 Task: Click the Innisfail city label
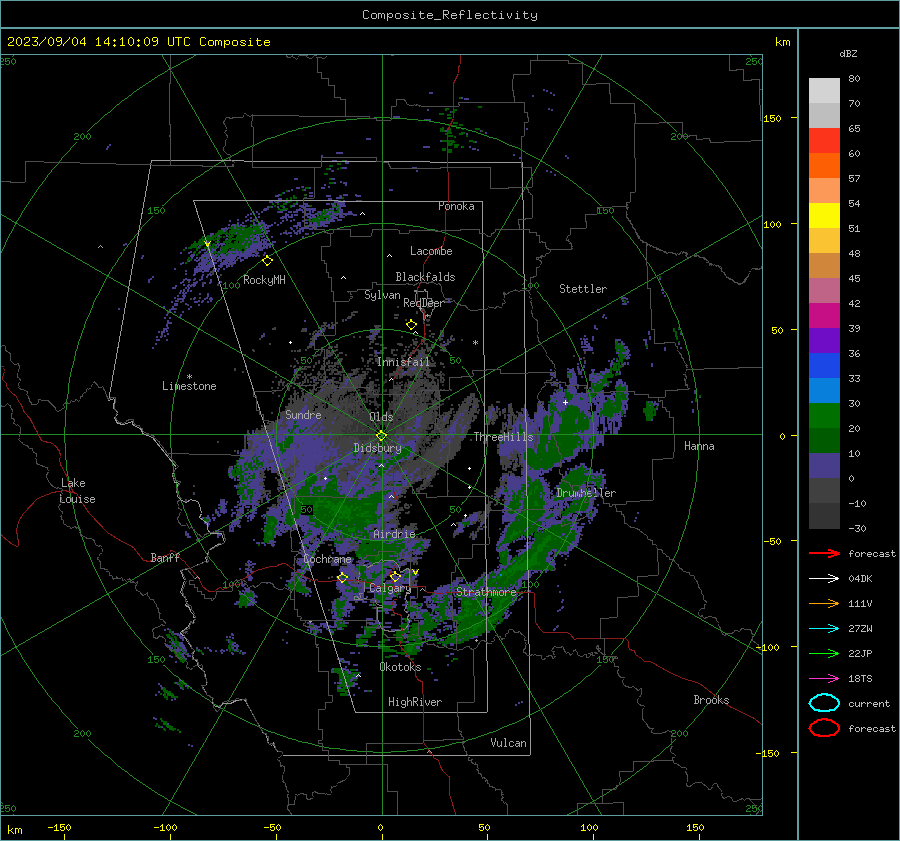tap(404, 362)
